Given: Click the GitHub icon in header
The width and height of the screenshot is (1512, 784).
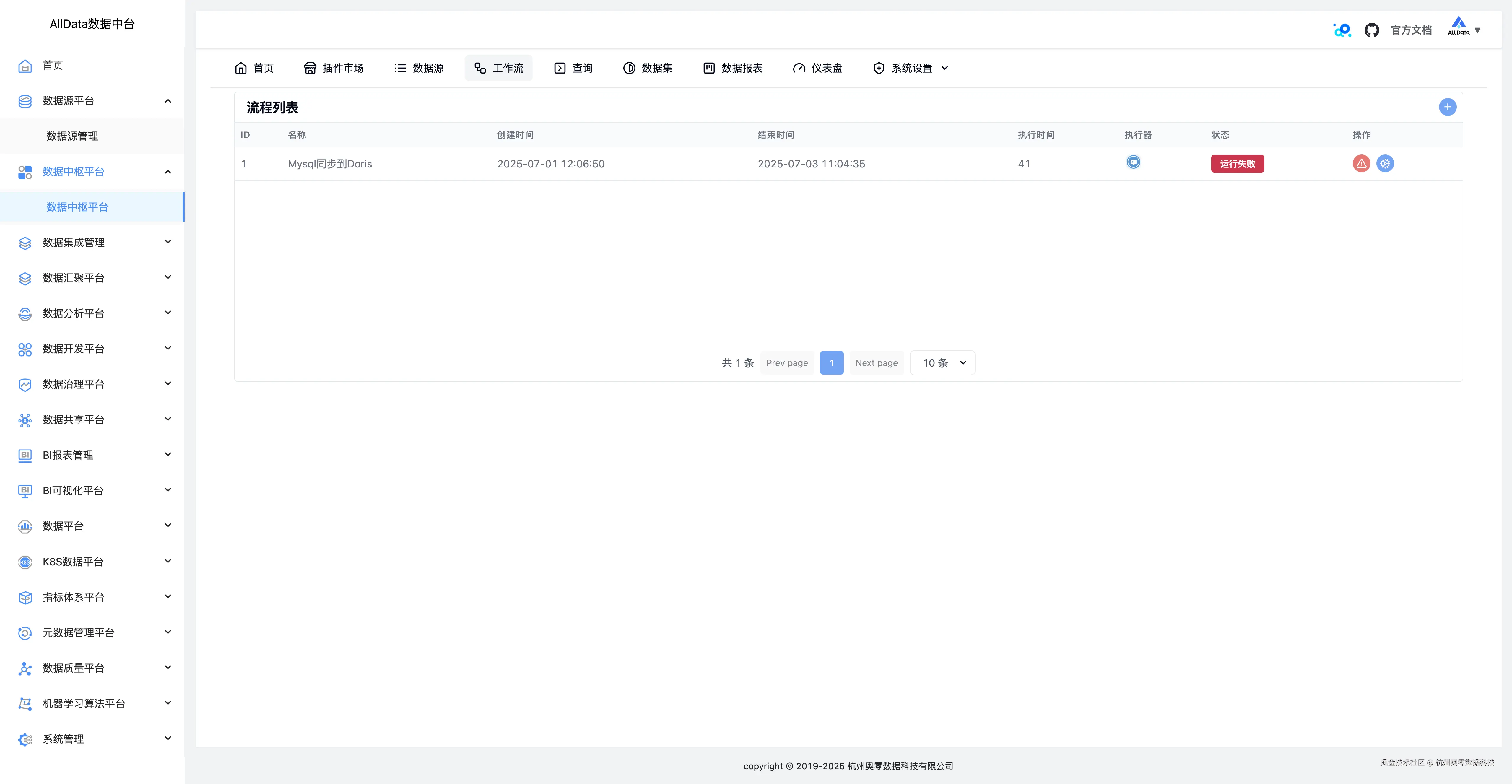Looking at the screenshot, I should pyautogui.click(x=1371, y=30).
